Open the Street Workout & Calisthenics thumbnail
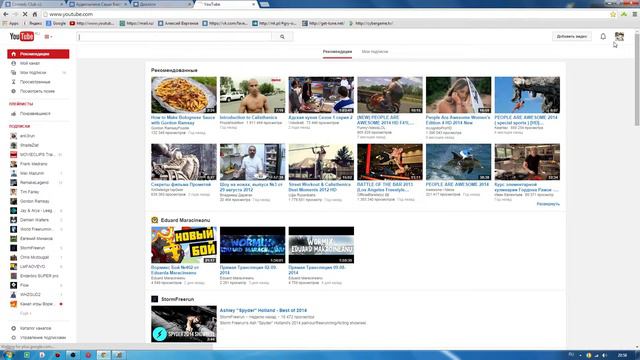The height and width of the screenshot is (360, 640). pos(321,162)
